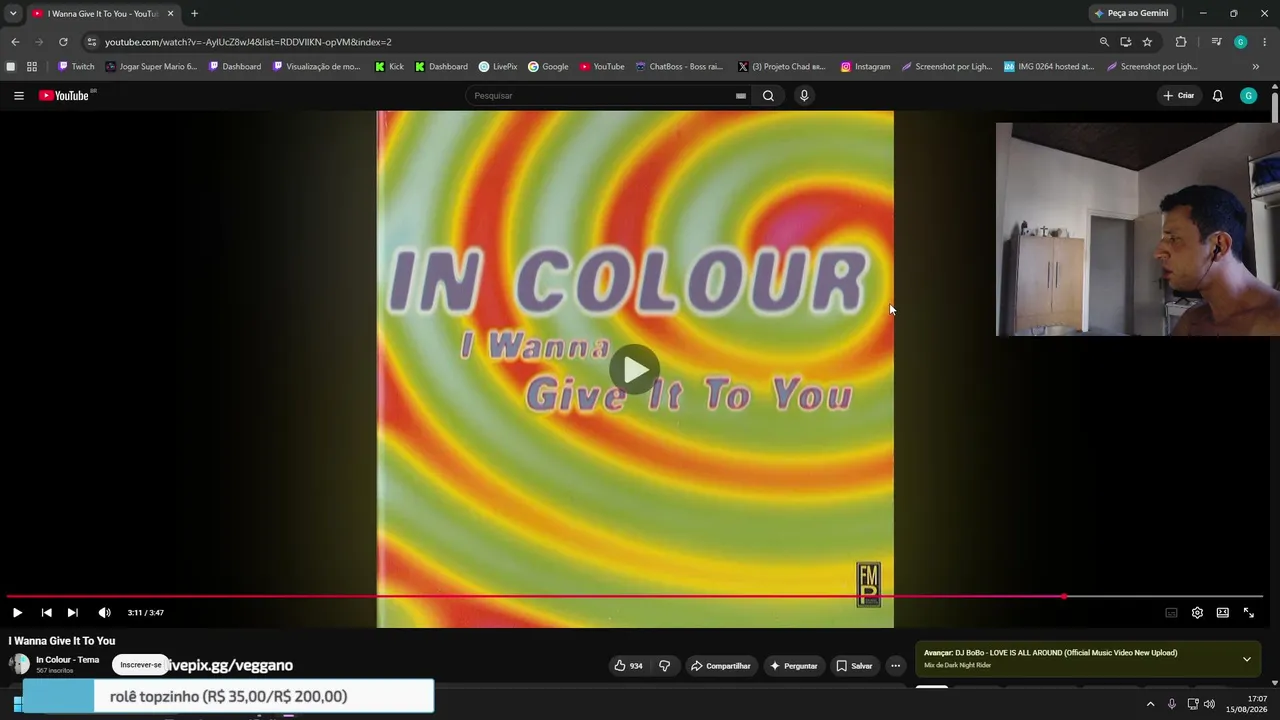
Task: Play the video from the bottom control bar
Action: (x=17, y=613)
